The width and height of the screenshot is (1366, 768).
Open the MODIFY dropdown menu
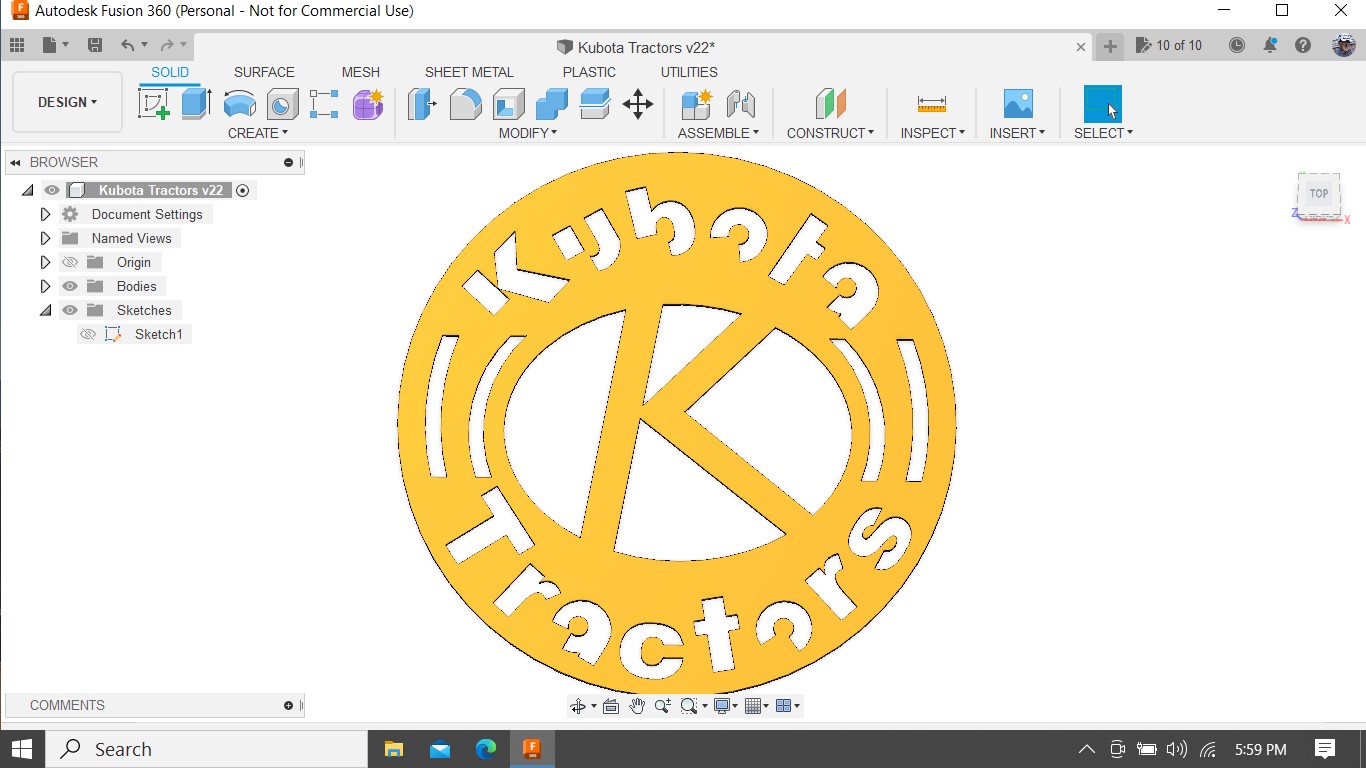click(x=528, y=133)
